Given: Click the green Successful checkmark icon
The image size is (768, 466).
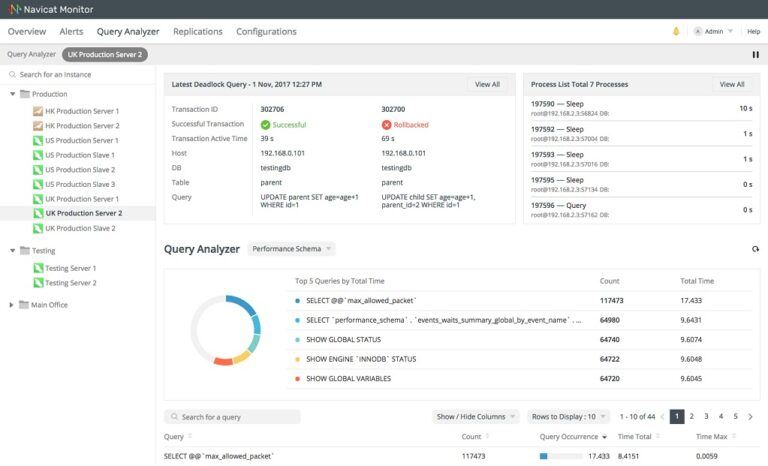Looking at the screenshot, I should [265, 125].
